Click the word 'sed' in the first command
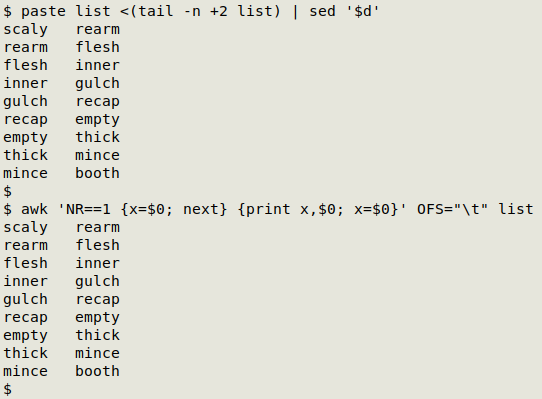This screenshot has height=399, width=542. [322, 11]
